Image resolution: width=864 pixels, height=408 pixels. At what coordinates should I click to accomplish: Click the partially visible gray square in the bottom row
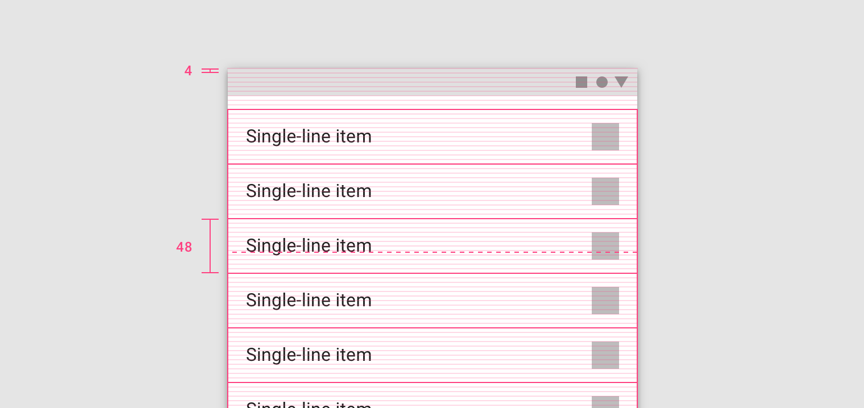pyautogui.click(x=605, y=402)
